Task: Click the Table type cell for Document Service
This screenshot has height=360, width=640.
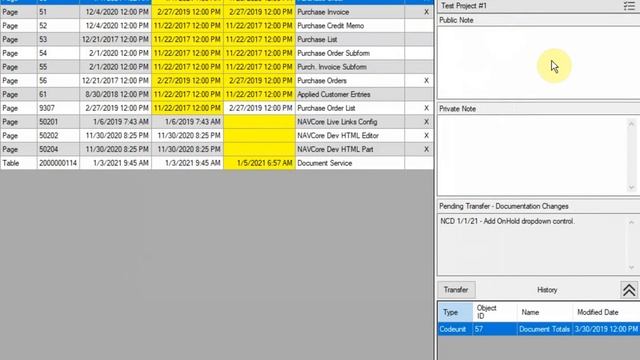Action: tap(18, 163)
